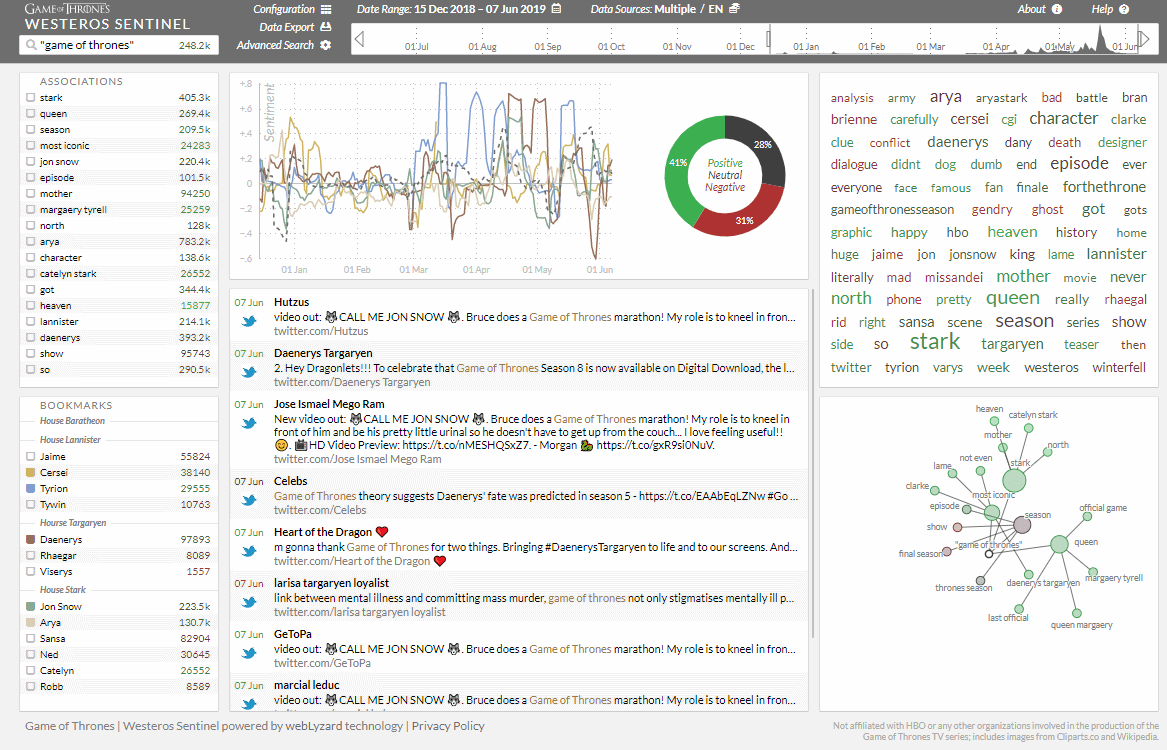The width and height of the screenshot is (1167, 750).
Task: Open twitter.com/Hutzus link
Action: coord(321,332)
